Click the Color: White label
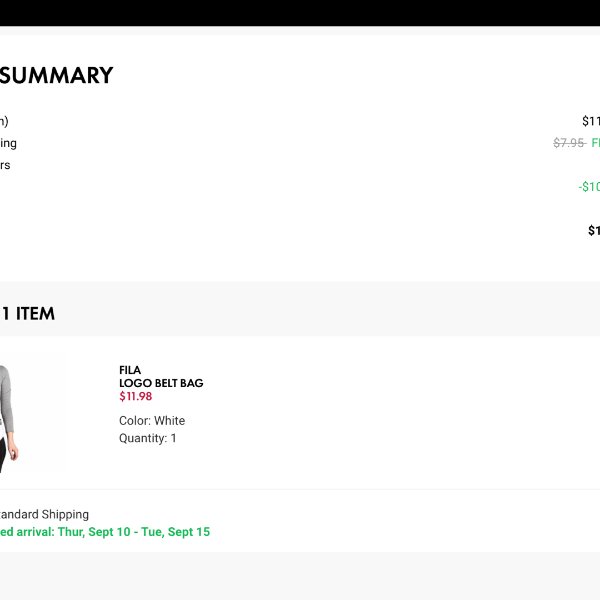 pyautogui.click(x=152, y=421)
